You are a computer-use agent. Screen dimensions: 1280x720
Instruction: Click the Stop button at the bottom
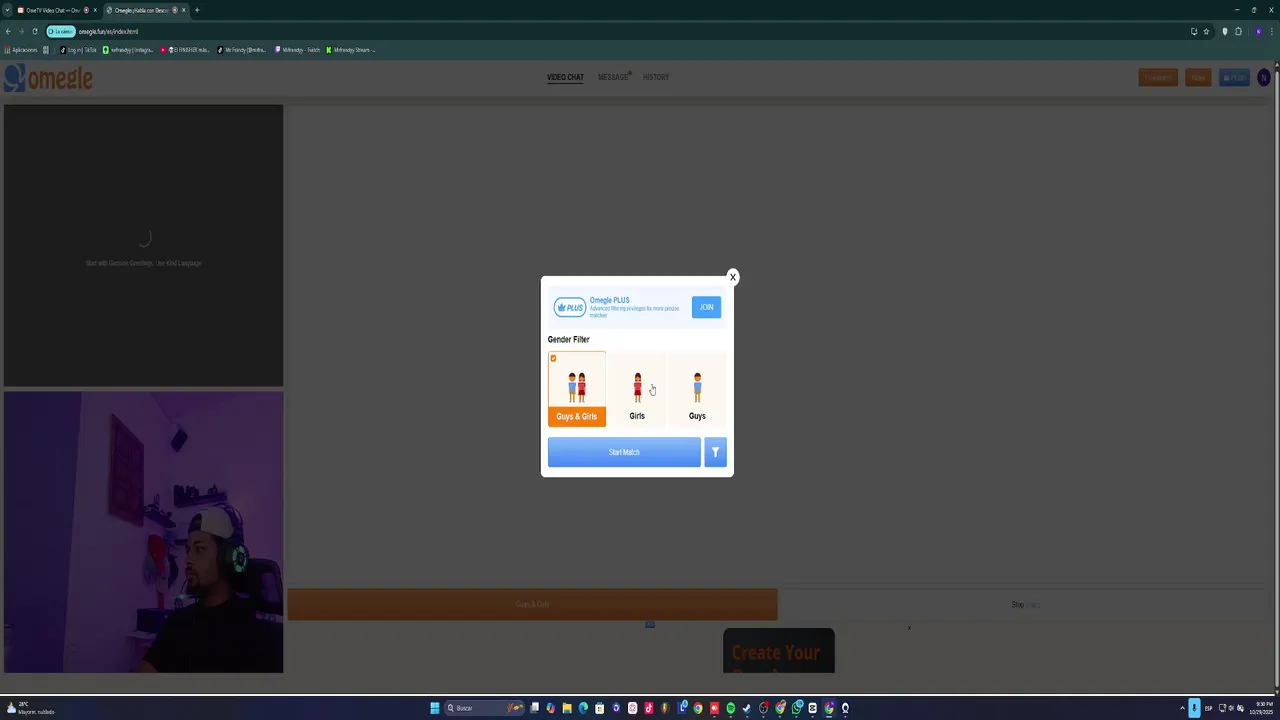pyautogui.click(x=1025, y=604)
